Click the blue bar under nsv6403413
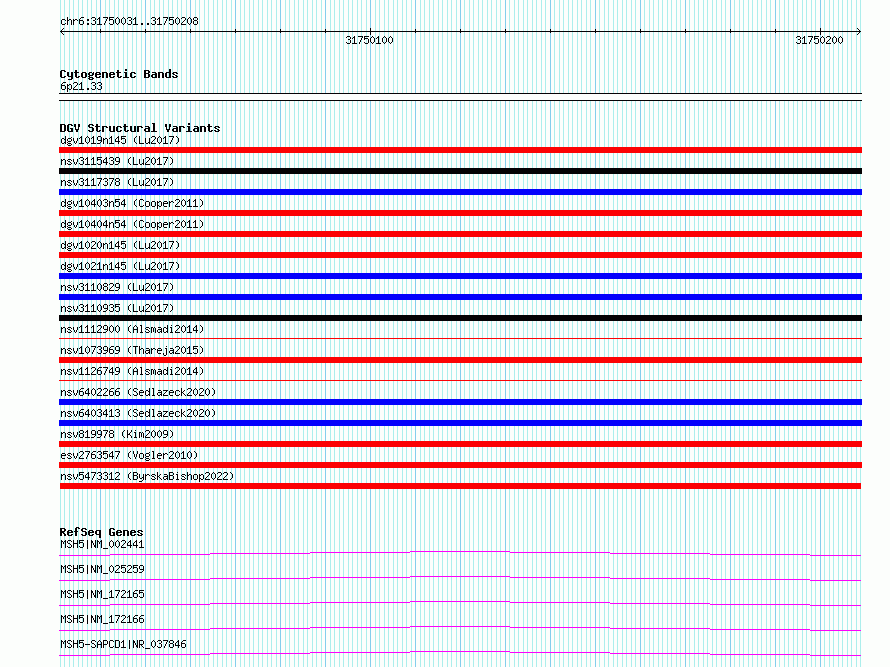The height and width of the screenshot is (667, 890). 460,423
